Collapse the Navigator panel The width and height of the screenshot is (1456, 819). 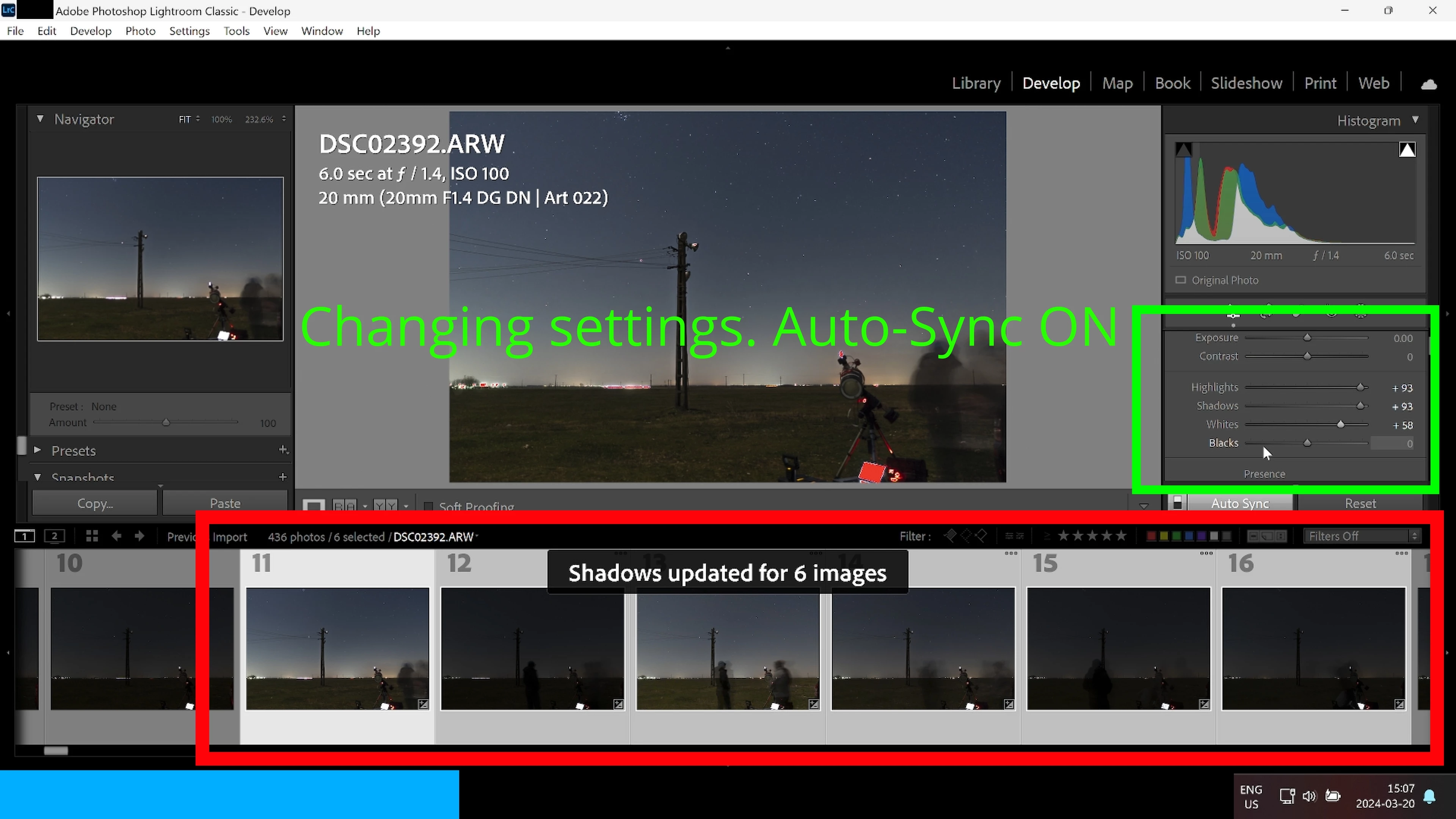pos(40,119)
